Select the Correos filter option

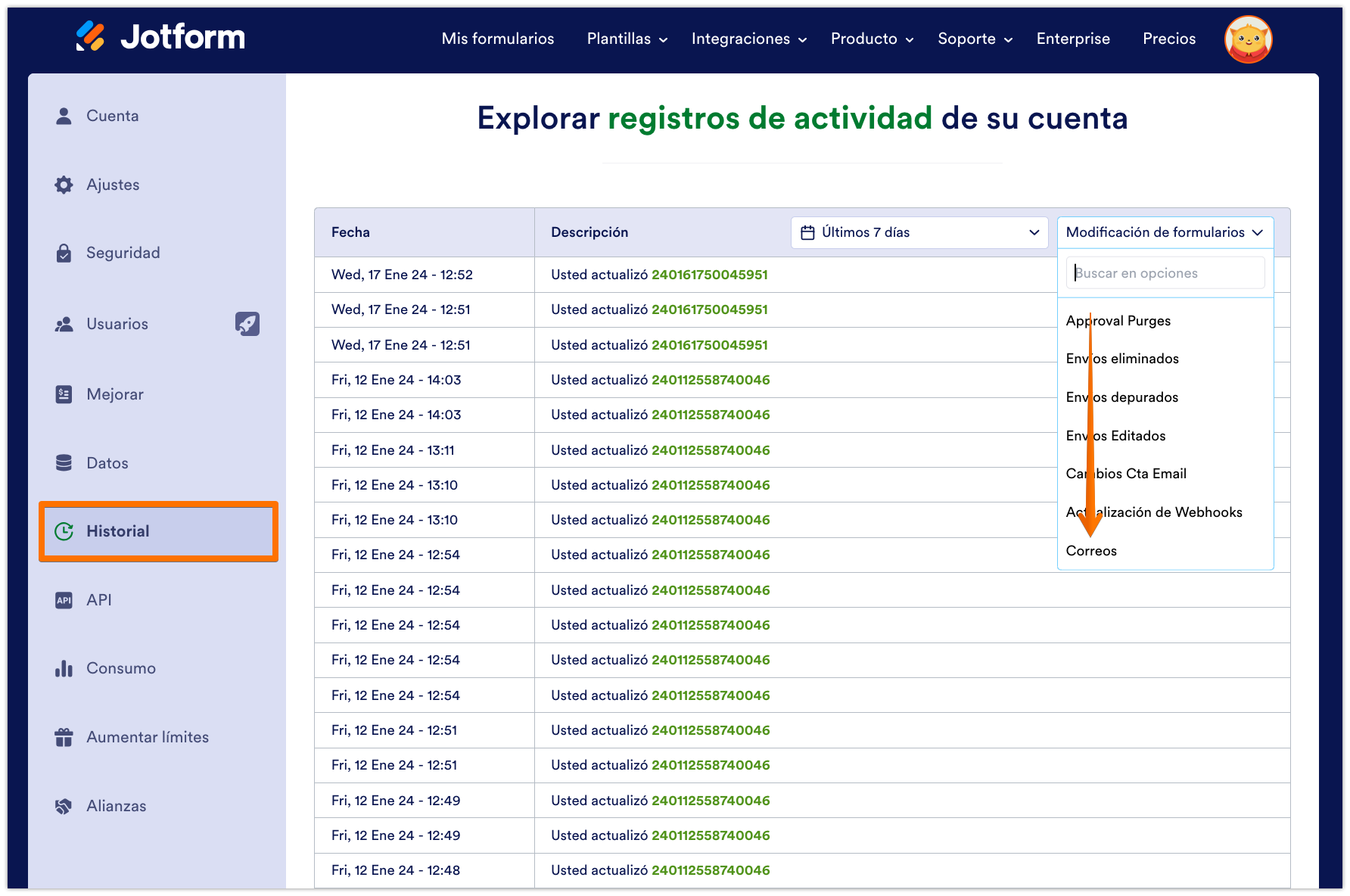coord(1090,550)
